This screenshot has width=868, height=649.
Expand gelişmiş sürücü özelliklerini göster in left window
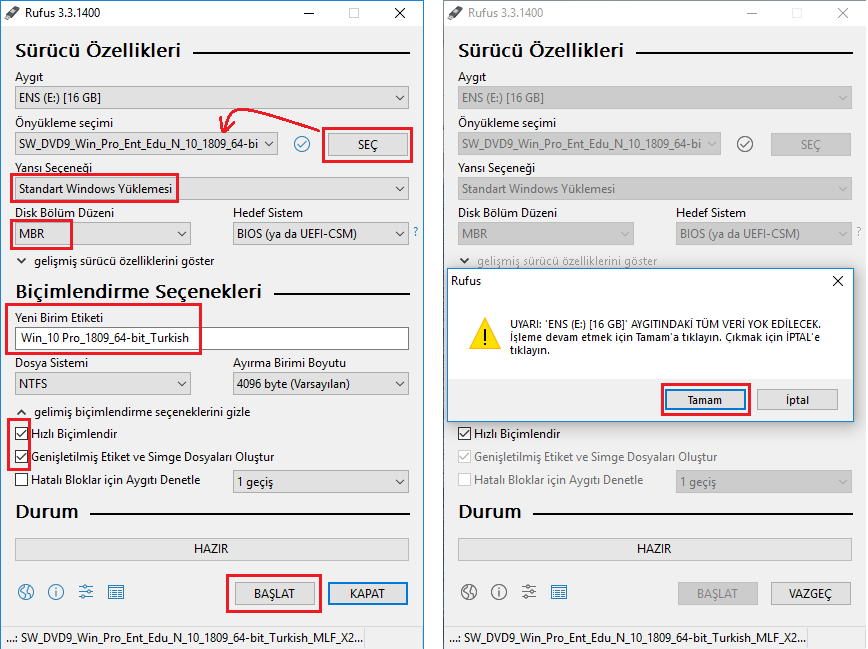[116, 261]
